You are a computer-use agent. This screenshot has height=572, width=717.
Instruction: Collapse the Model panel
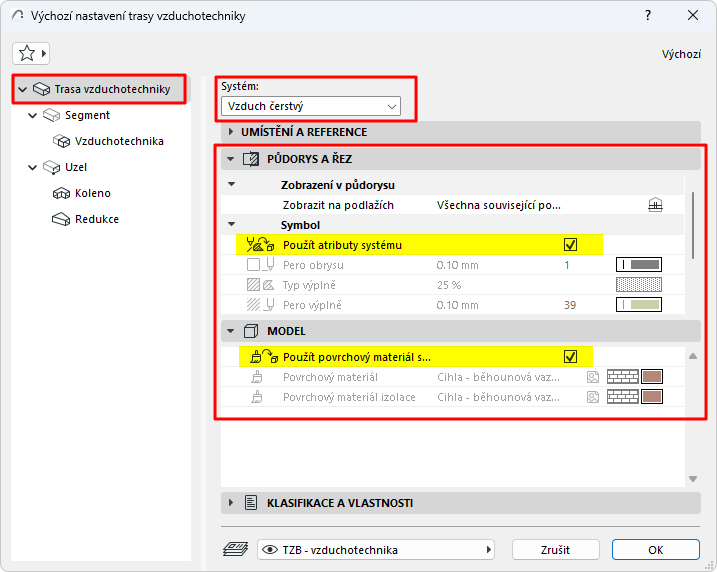click(231, 331)
